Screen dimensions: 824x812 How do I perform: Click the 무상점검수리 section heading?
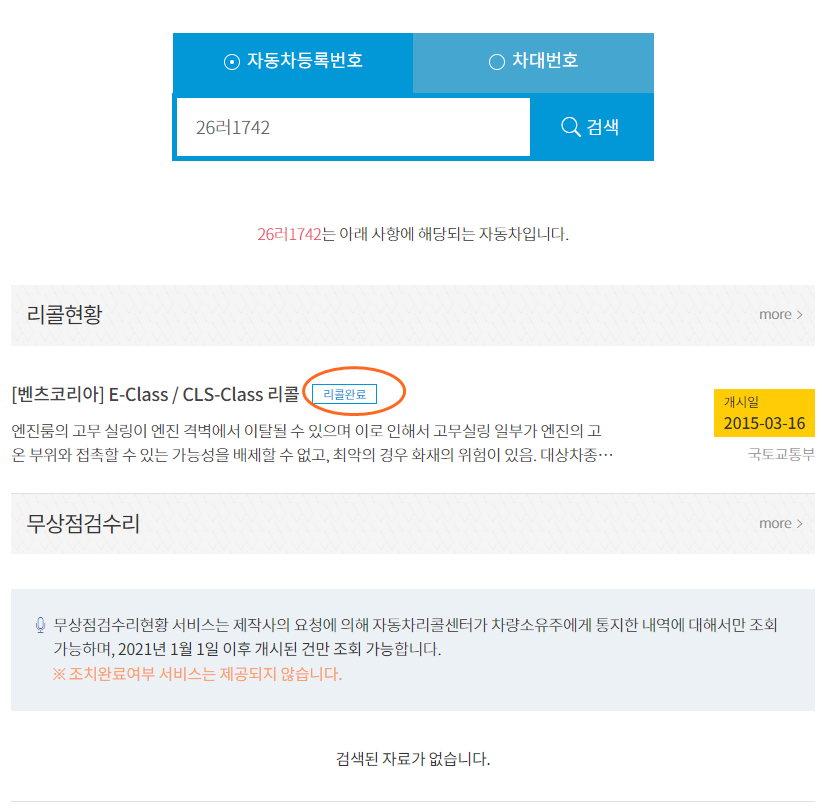coord(83,523)
